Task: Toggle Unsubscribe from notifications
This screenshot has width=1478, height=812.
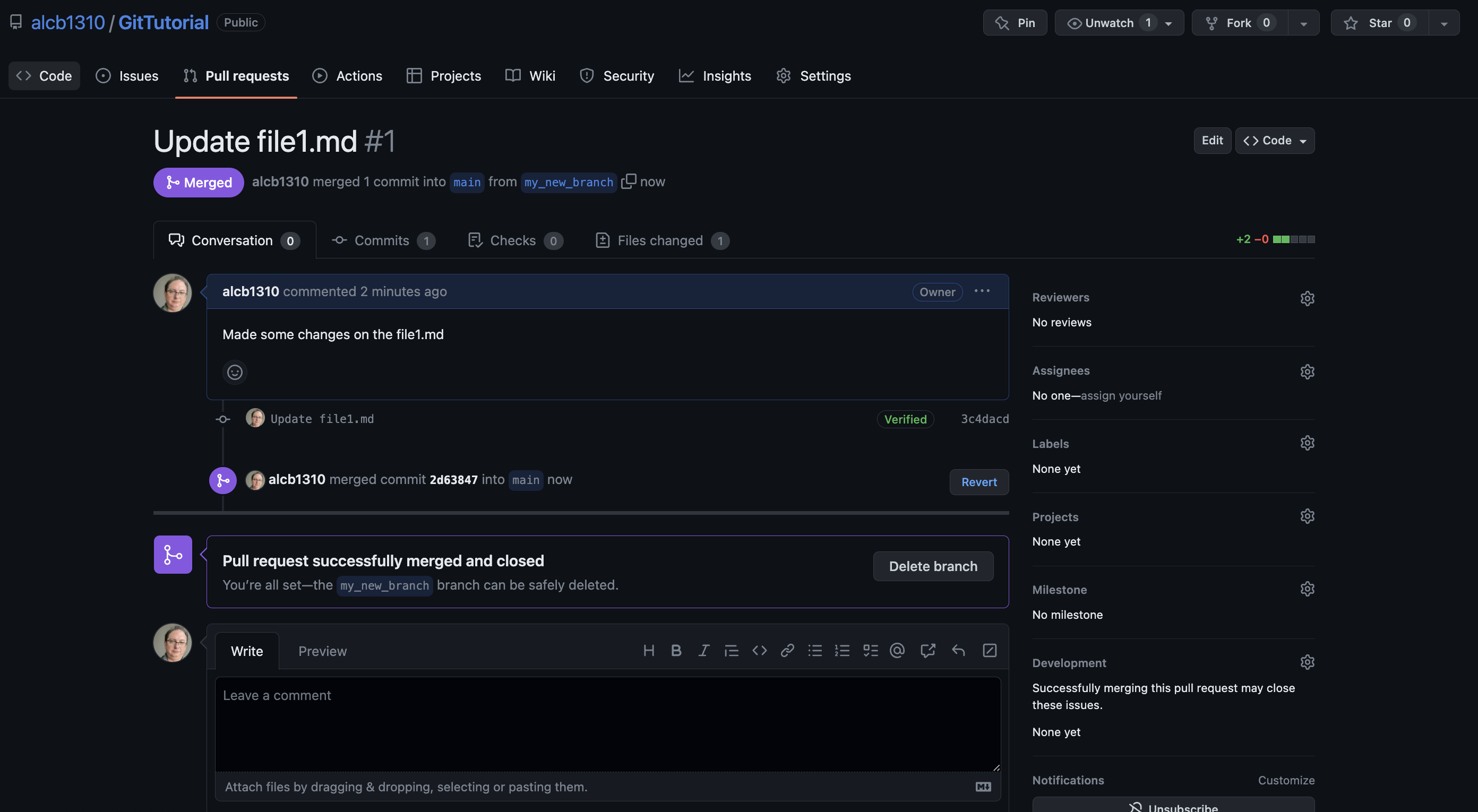Action: pyautogui.click(x=1173, y=806)
